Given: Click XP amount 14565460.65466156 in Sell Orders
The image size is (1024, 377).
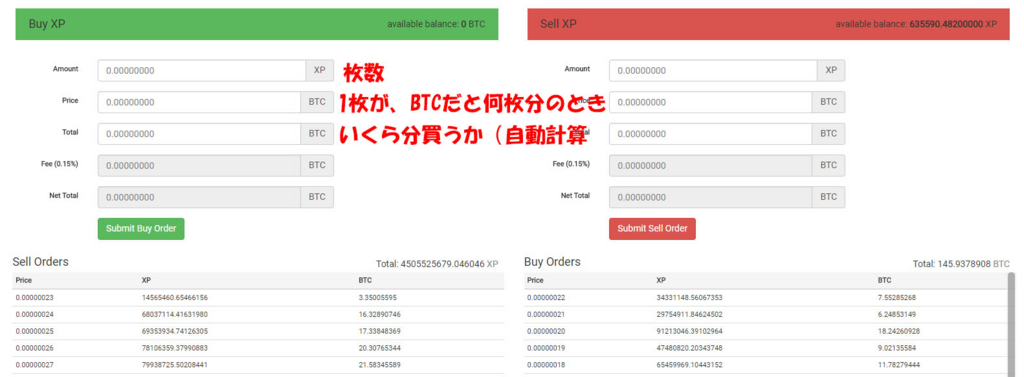Looking at the screenshot, I should pos(174,297).
